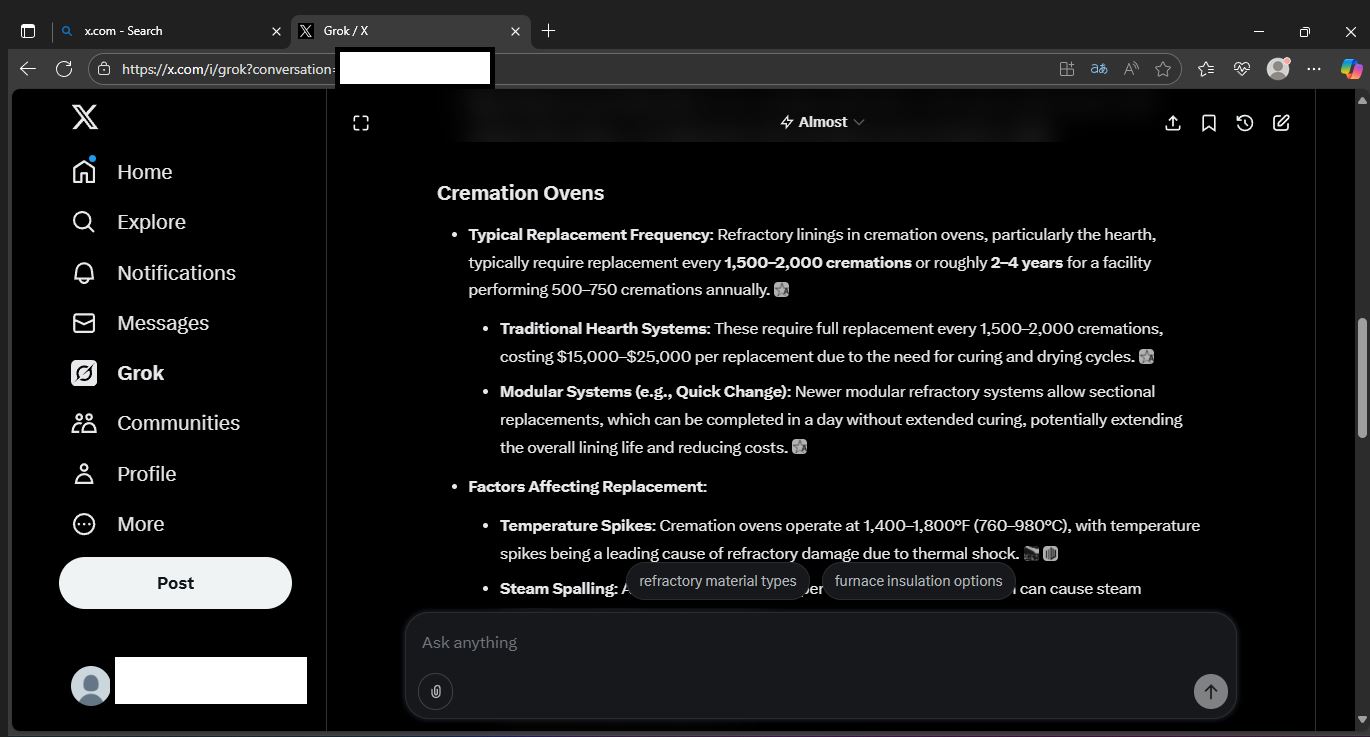Click the page vertical scrollbar
The image size is (1370, 737).
tap(1362, 378)
